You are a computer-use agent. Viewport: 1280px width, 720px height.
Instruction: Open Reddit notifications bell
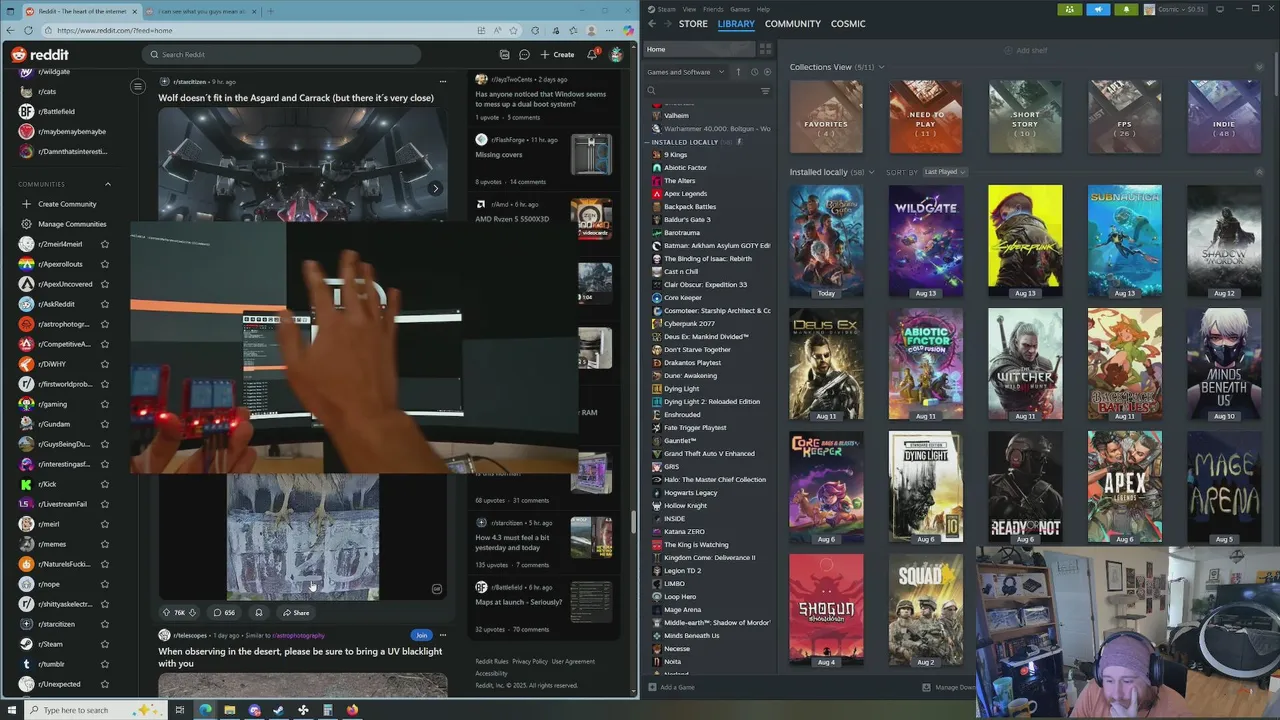coord(592,55)
